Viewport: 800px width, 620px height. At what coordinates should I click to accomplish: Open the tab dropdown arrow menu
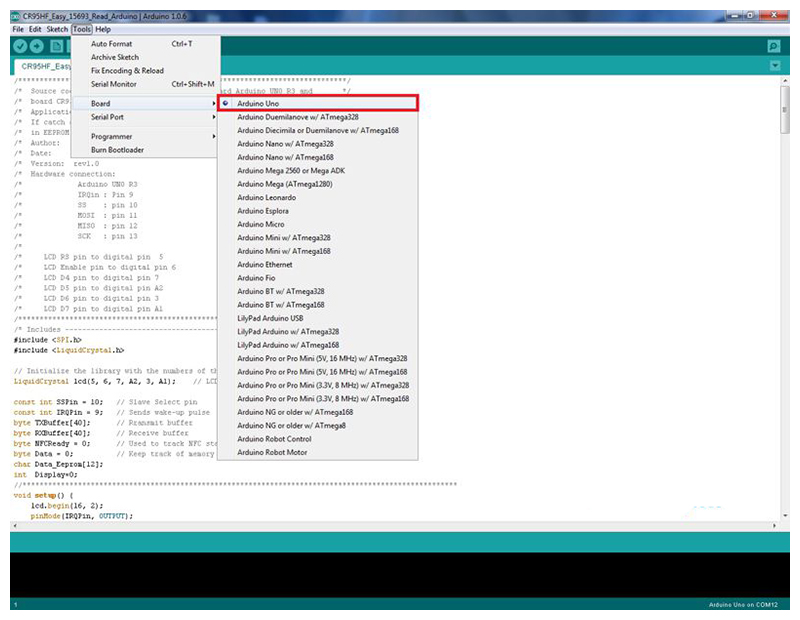tap(775, 66)
